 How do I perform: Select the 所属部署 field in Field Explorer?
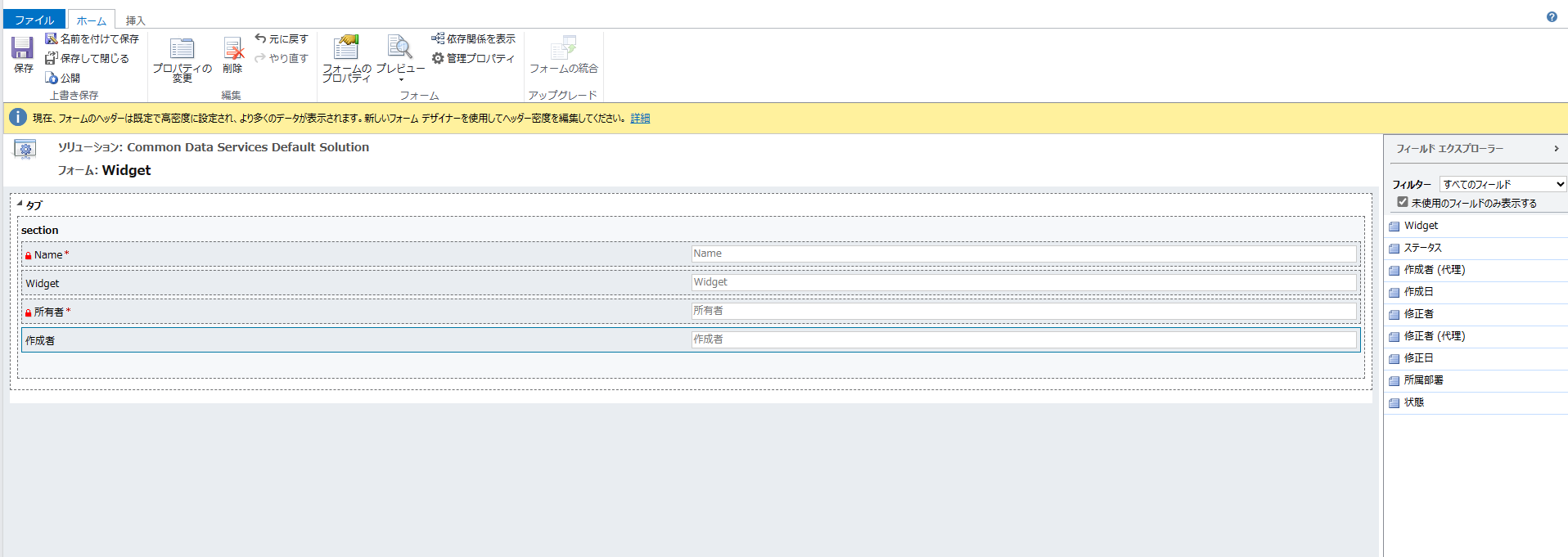tap(1423, 380)
